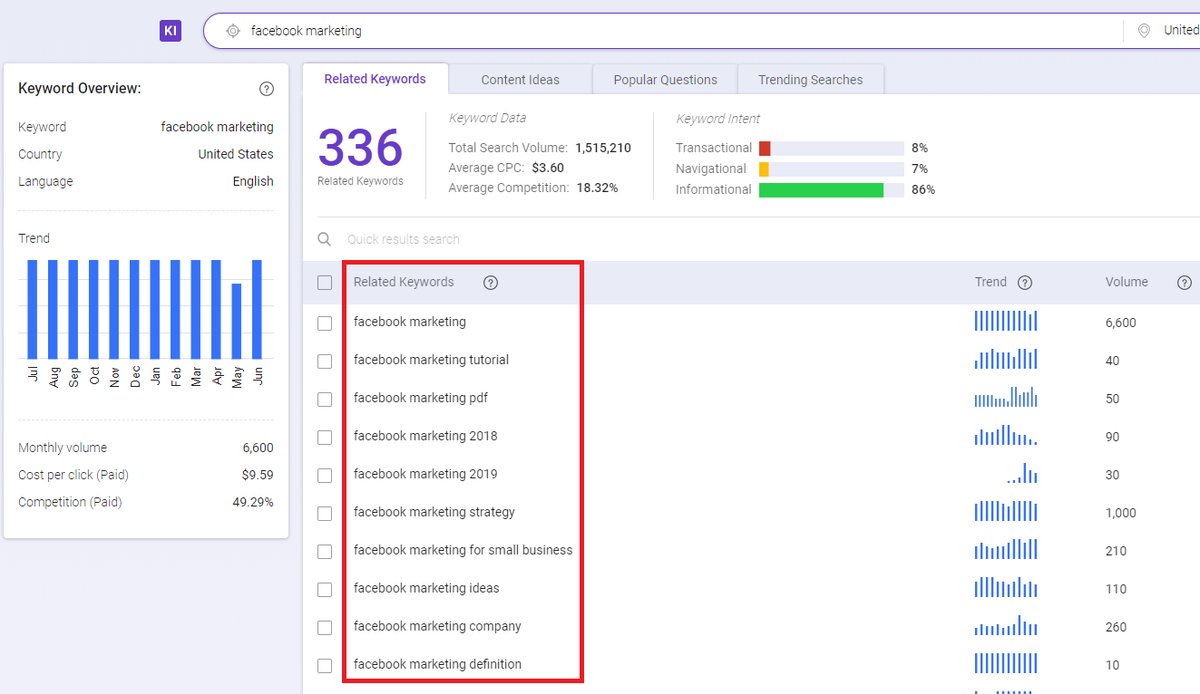Screen dimensions: 1200x694
Task: Open the Popular Questions tab
Action: [665, 80]
